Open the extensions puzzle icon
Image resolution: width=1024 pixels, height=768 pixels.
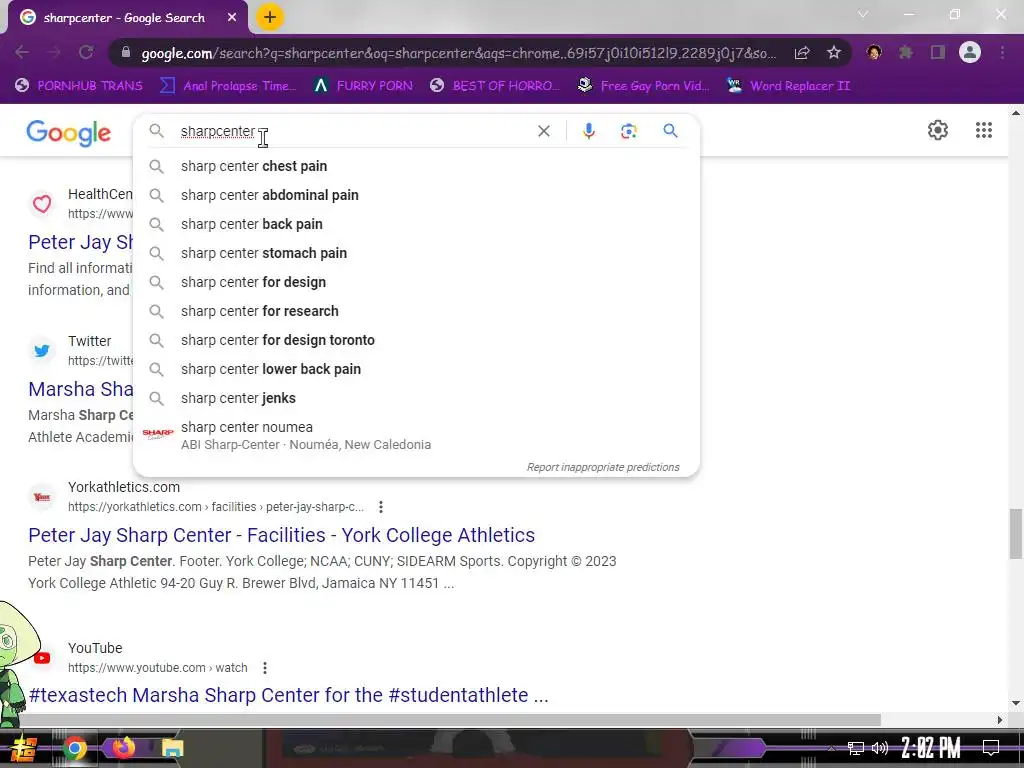[x=906, y=52]
